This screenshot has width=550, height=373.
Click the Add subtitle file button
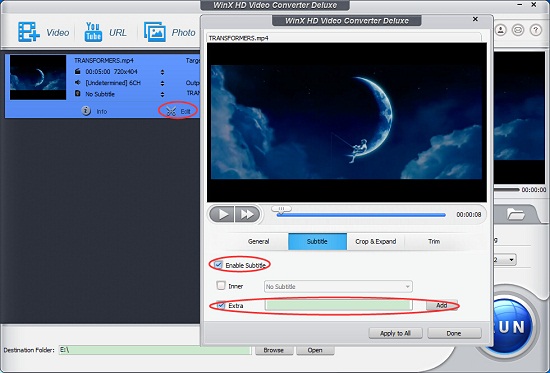click(442, 305)
